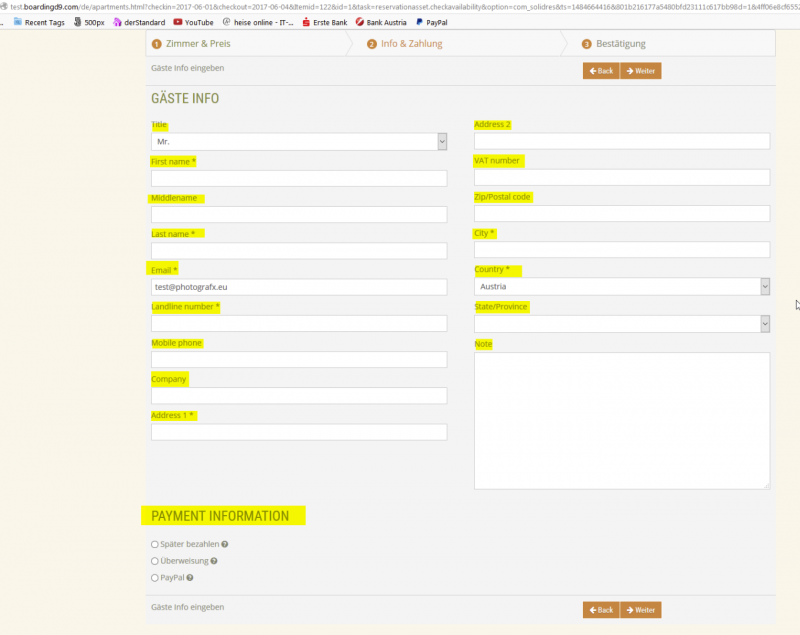Click help icon beside PayPal payment option
Screen dimensions: 800x635
click(x=190, y=578)
